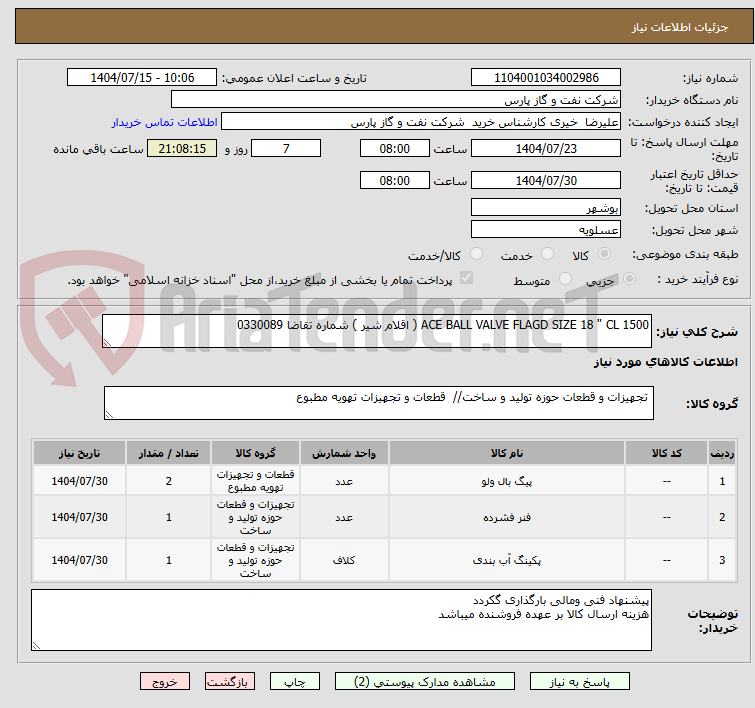The width and height of the screenshot is (755, 708).
Task: Click the 'بازگشت' back button
Action: [x=231, y=681]
